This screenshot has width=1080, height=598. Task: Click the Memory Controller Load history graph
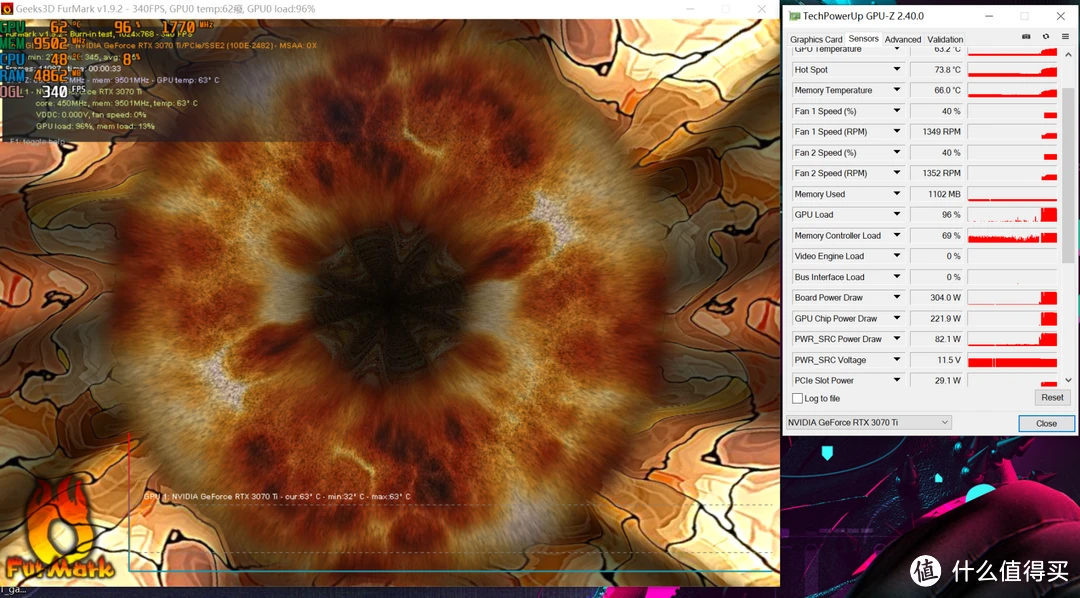[x=1012, y=236]
